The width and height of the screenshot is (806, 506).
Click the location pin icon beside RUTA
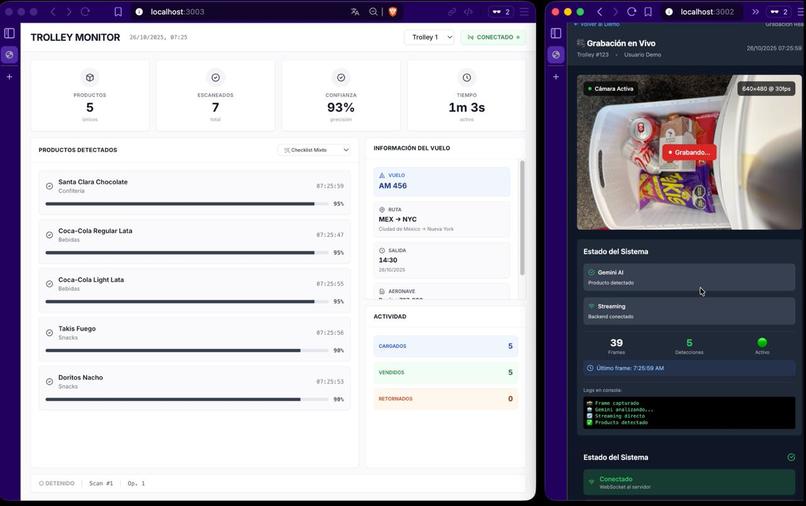(382, 210)
